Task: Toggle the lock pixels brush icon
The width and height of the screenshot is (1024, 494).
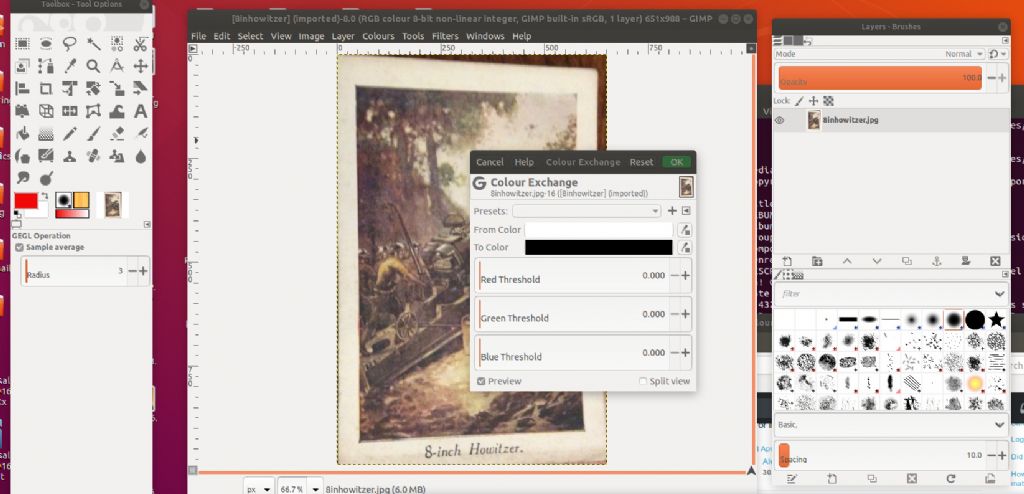Action: tap(799, 101)
